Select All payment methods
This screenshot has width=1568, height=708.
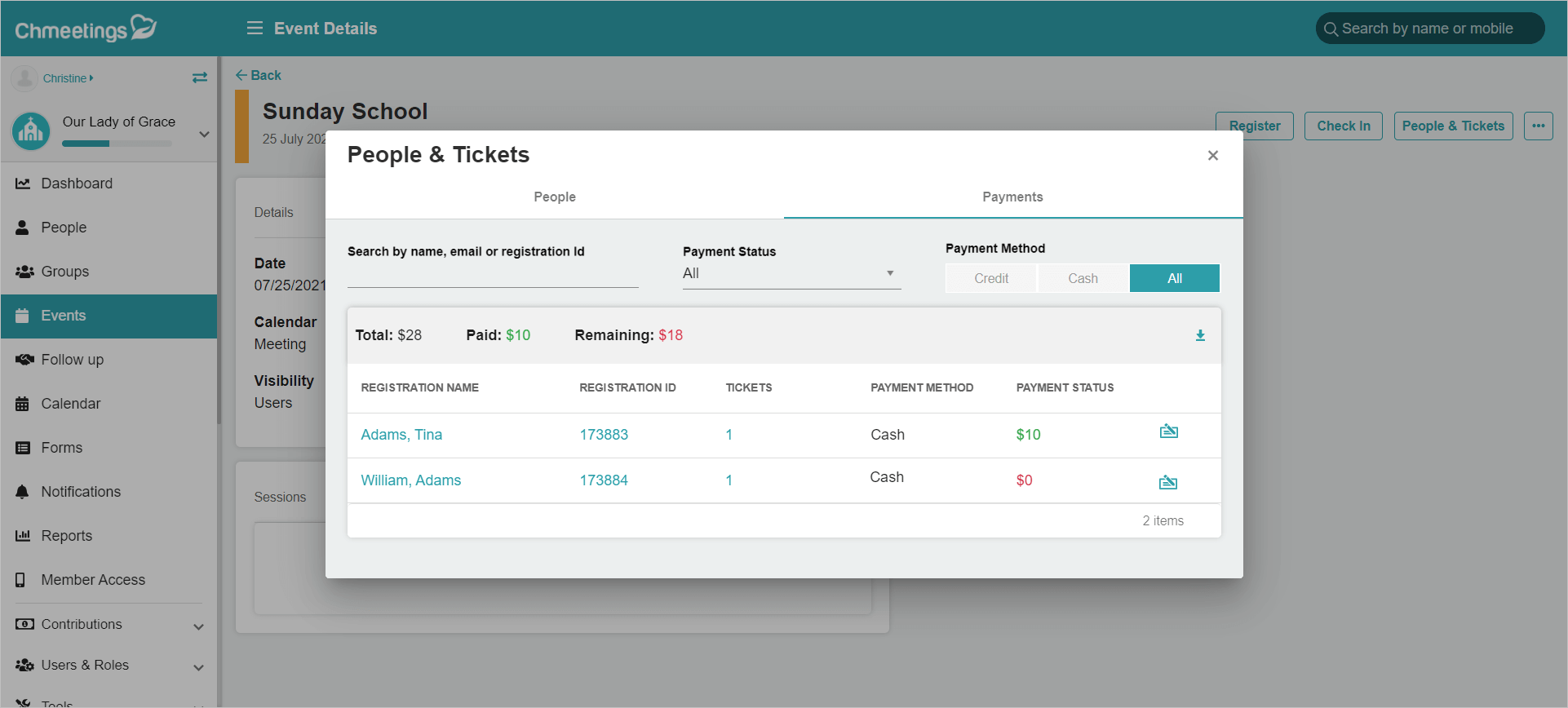pyautogui.click(x=1175, y=278)
